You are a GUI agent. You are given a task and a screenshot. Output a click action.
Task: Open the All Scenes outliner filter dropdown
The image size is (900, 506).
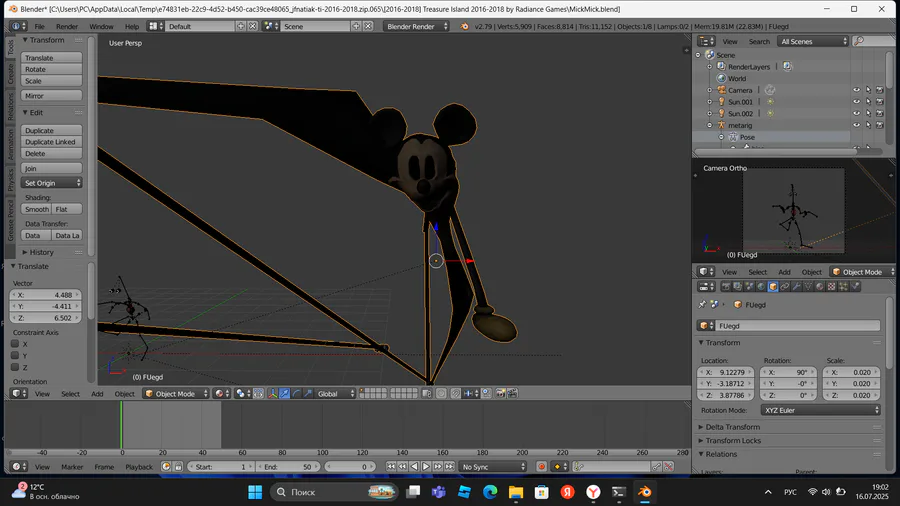813,41
